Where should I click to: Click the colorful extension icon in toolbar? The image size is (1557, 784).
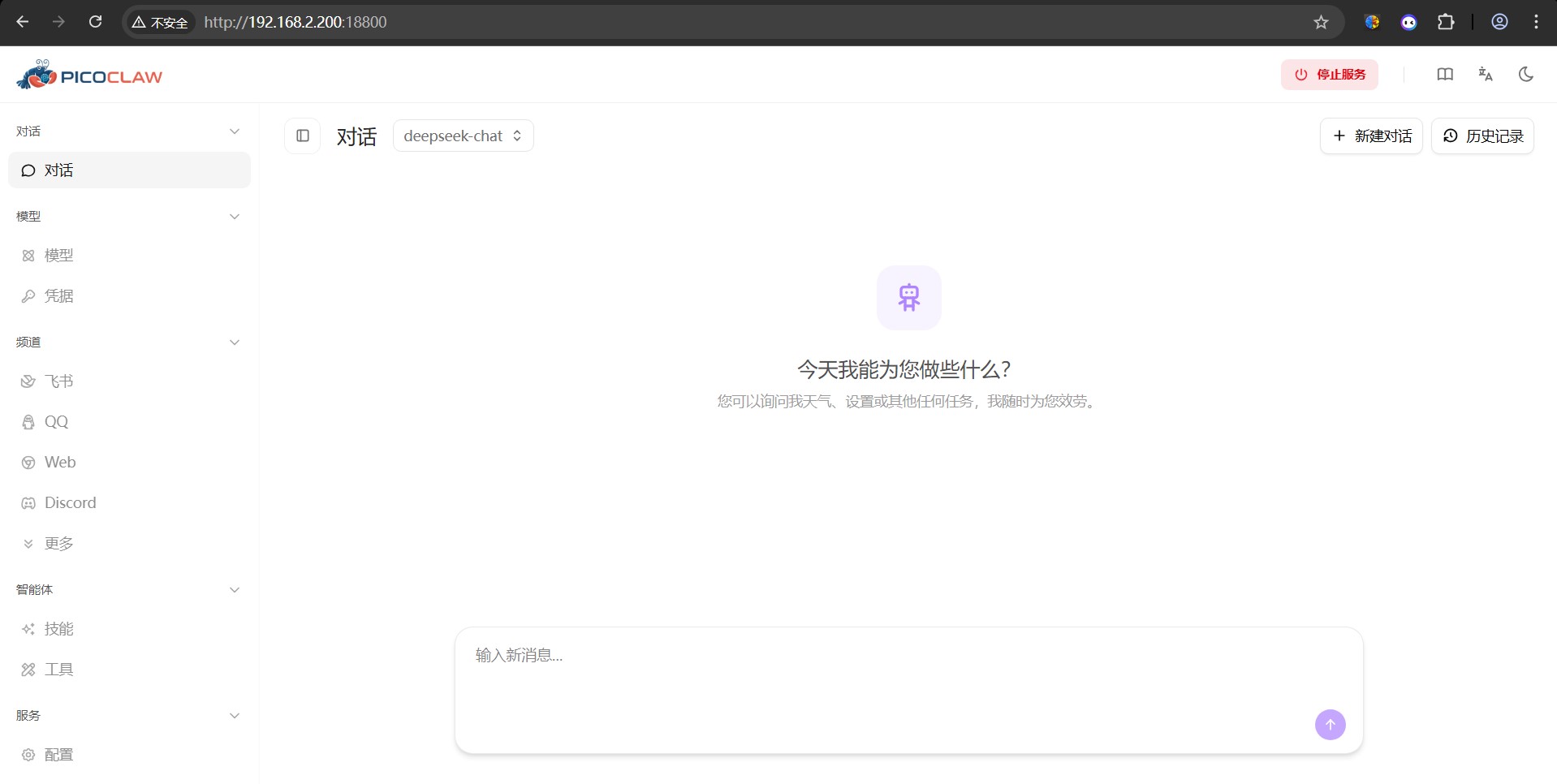tap(1372, 22)
